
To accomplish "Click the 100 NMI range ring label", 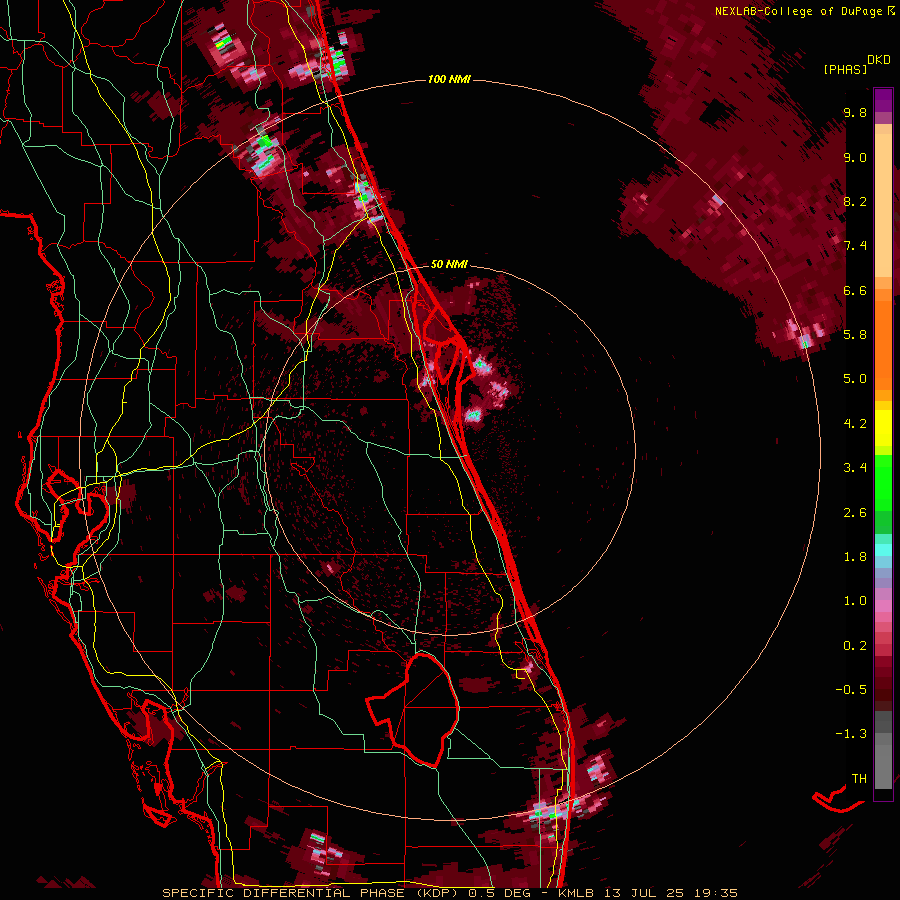I will coord(449,79).
